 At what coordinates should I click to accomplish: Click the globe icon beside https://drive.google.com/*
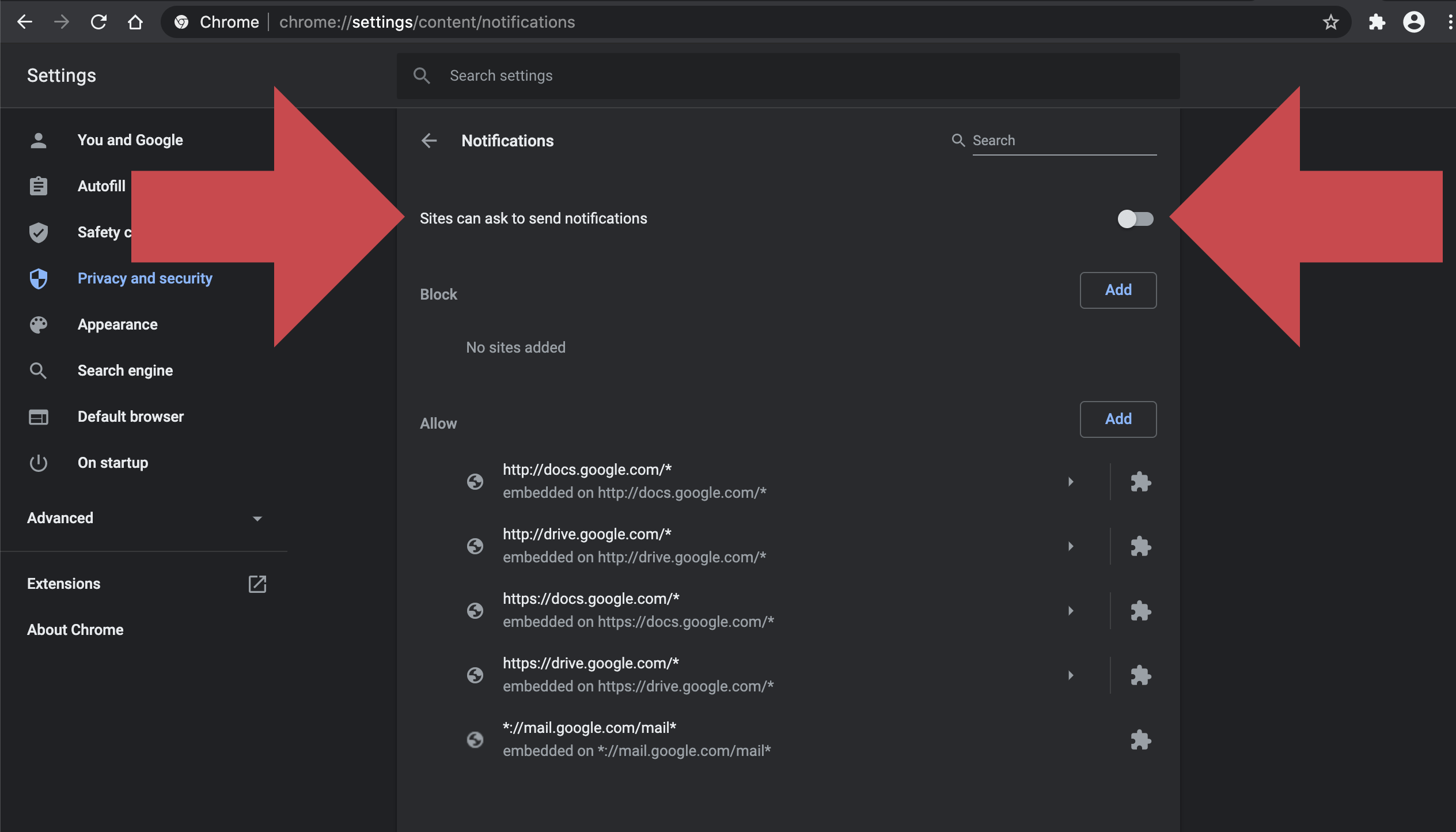tap(475, 675)
